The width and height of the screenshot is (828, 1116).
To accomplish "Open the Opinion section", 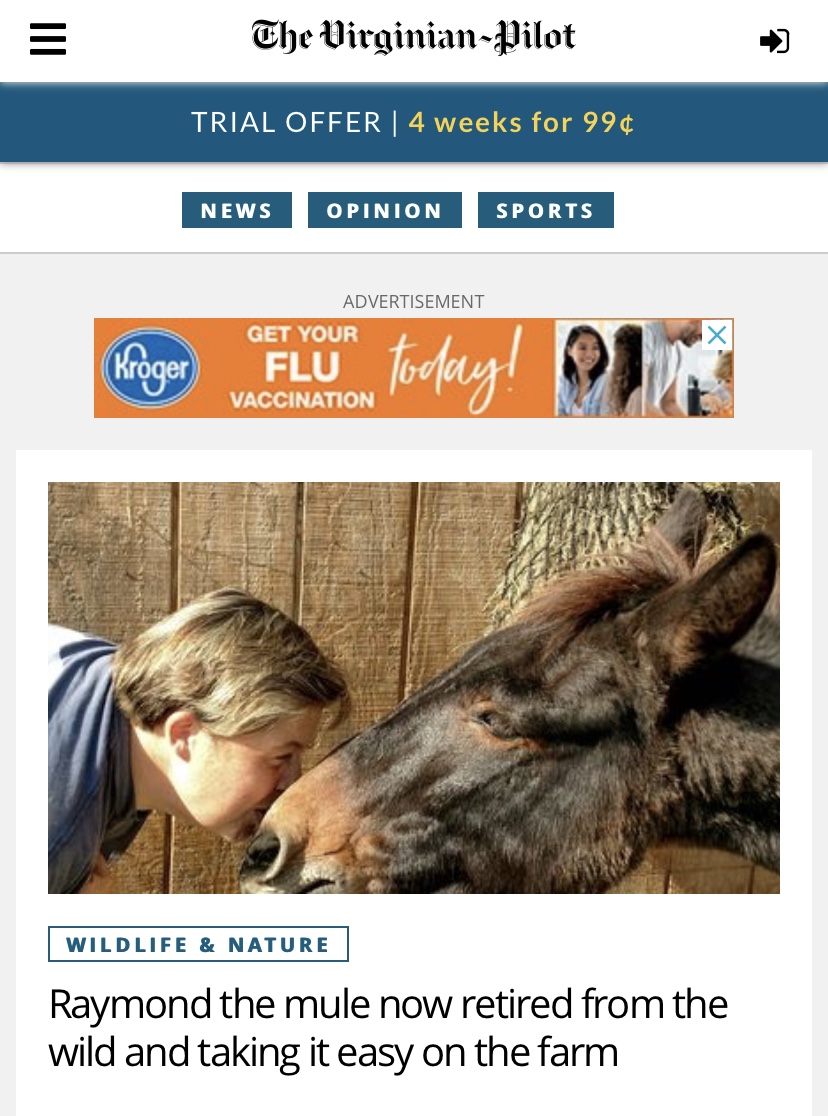I will coord(384,210).
